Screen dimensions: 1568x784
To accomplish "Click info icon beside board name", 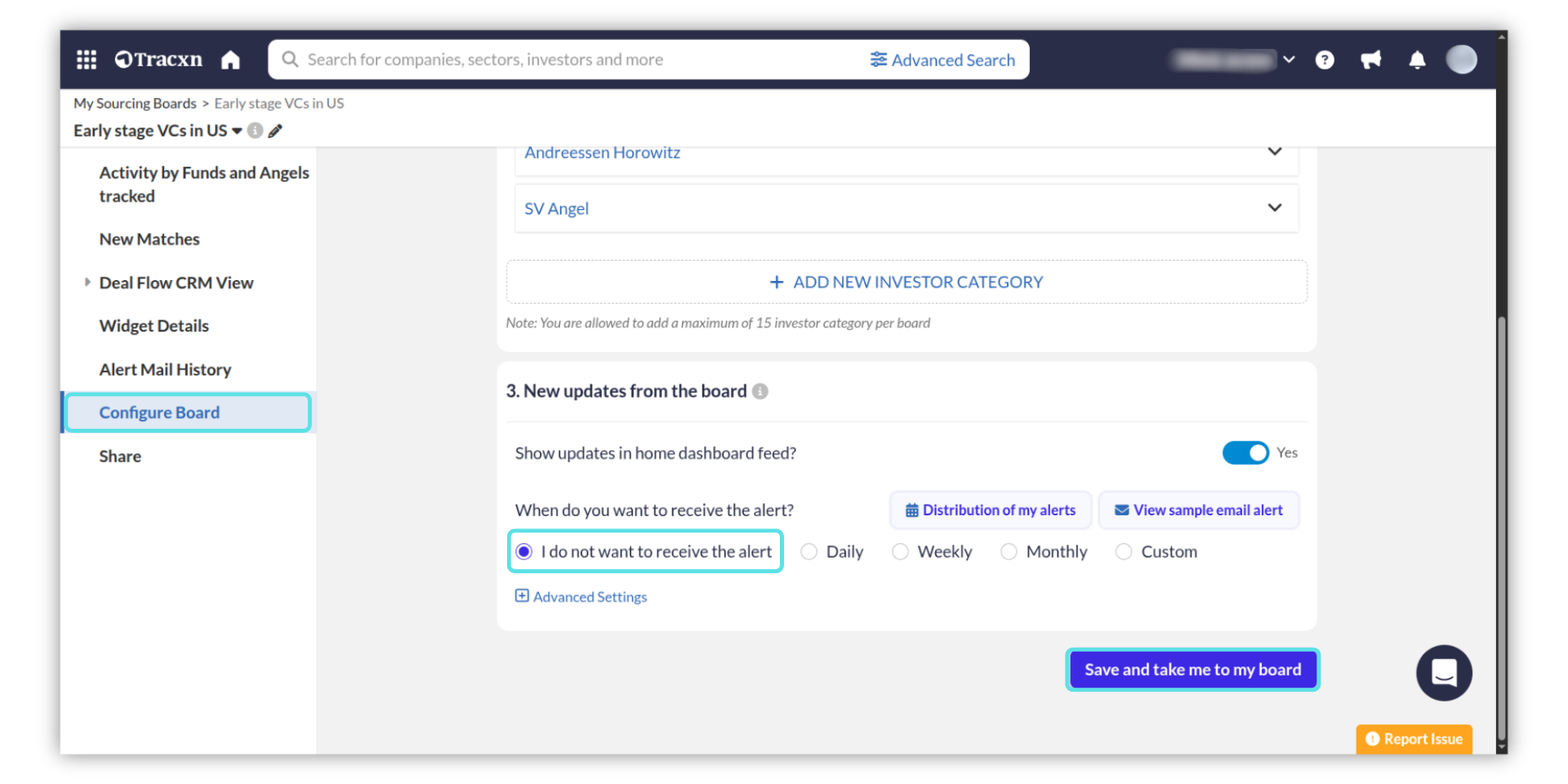I will (256, 131).
